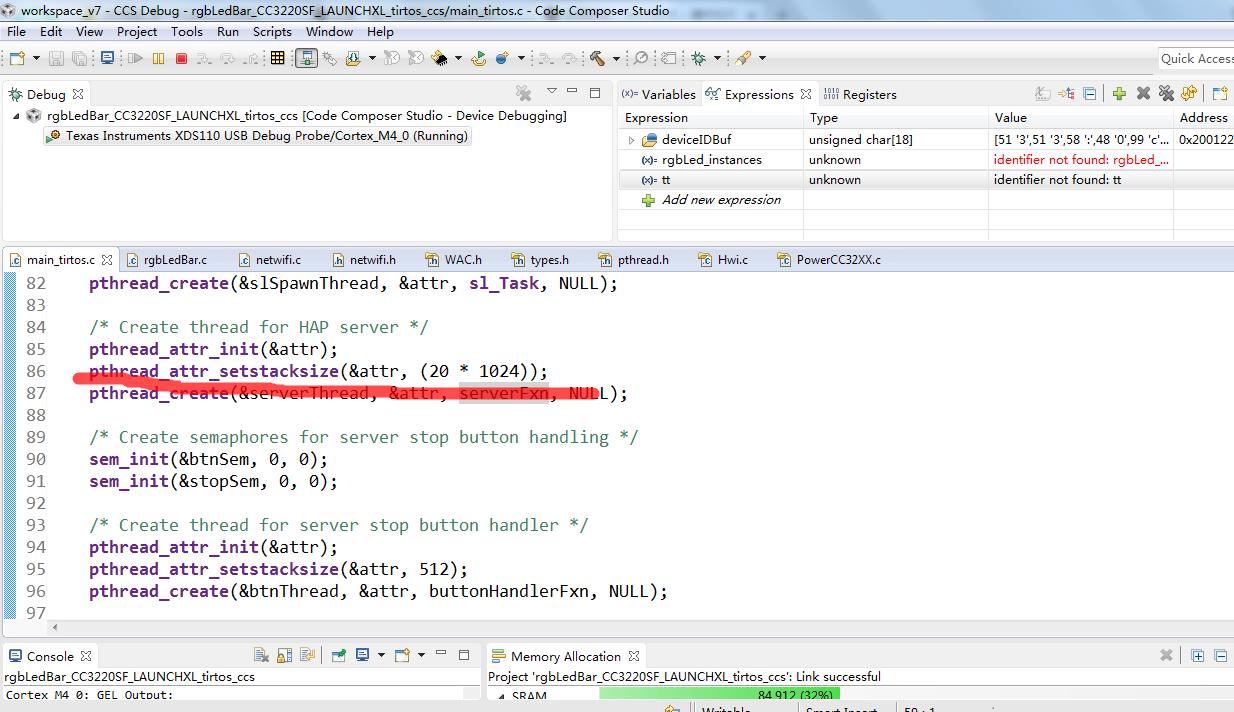Image resolution: width=1234 pixels, height=712 pixels.
Task: Click Collapse All icon in Memory Allocation
Action: coord(1220,656)
